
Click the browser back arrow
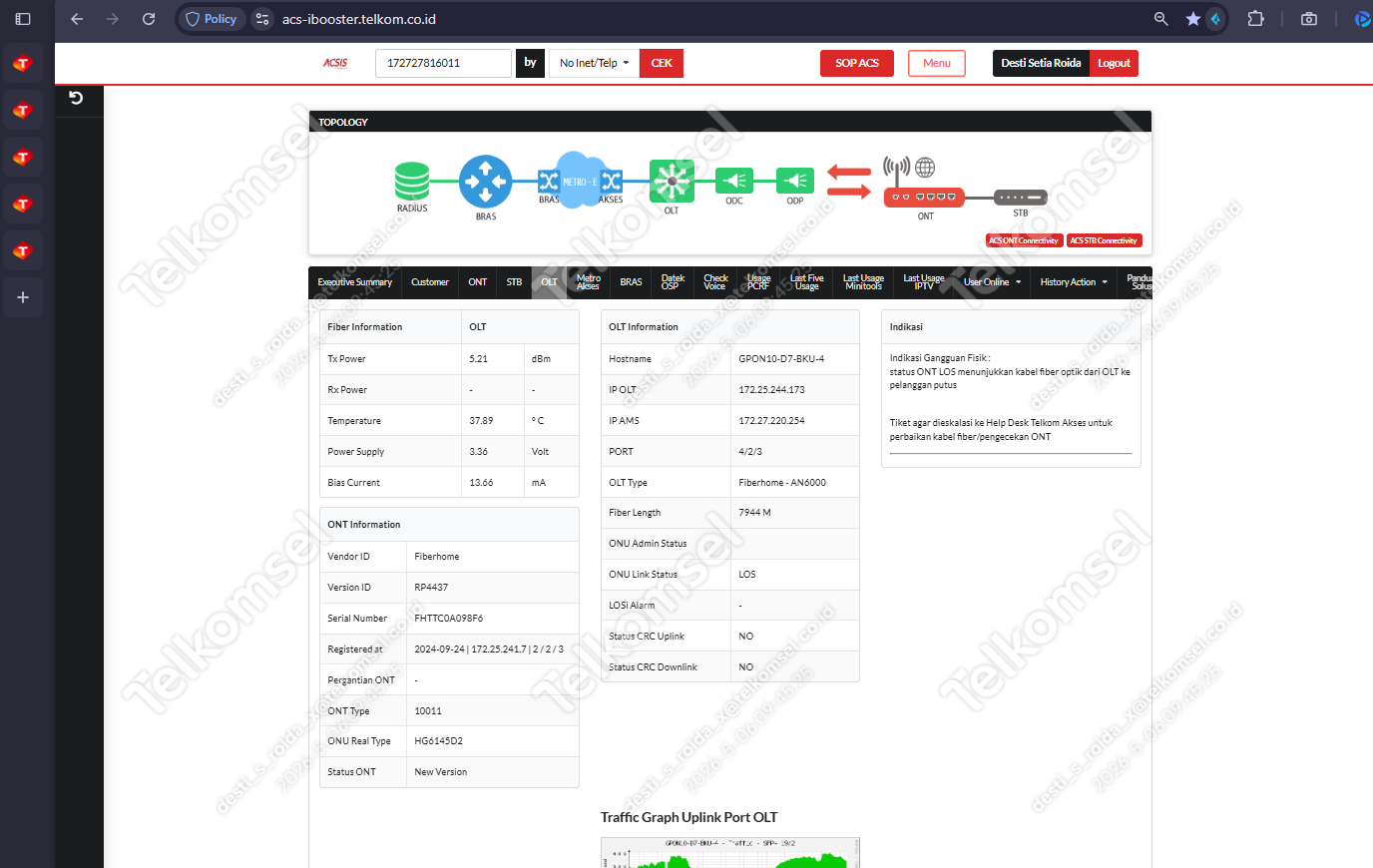pyautogui.click(x=77, y=19)
